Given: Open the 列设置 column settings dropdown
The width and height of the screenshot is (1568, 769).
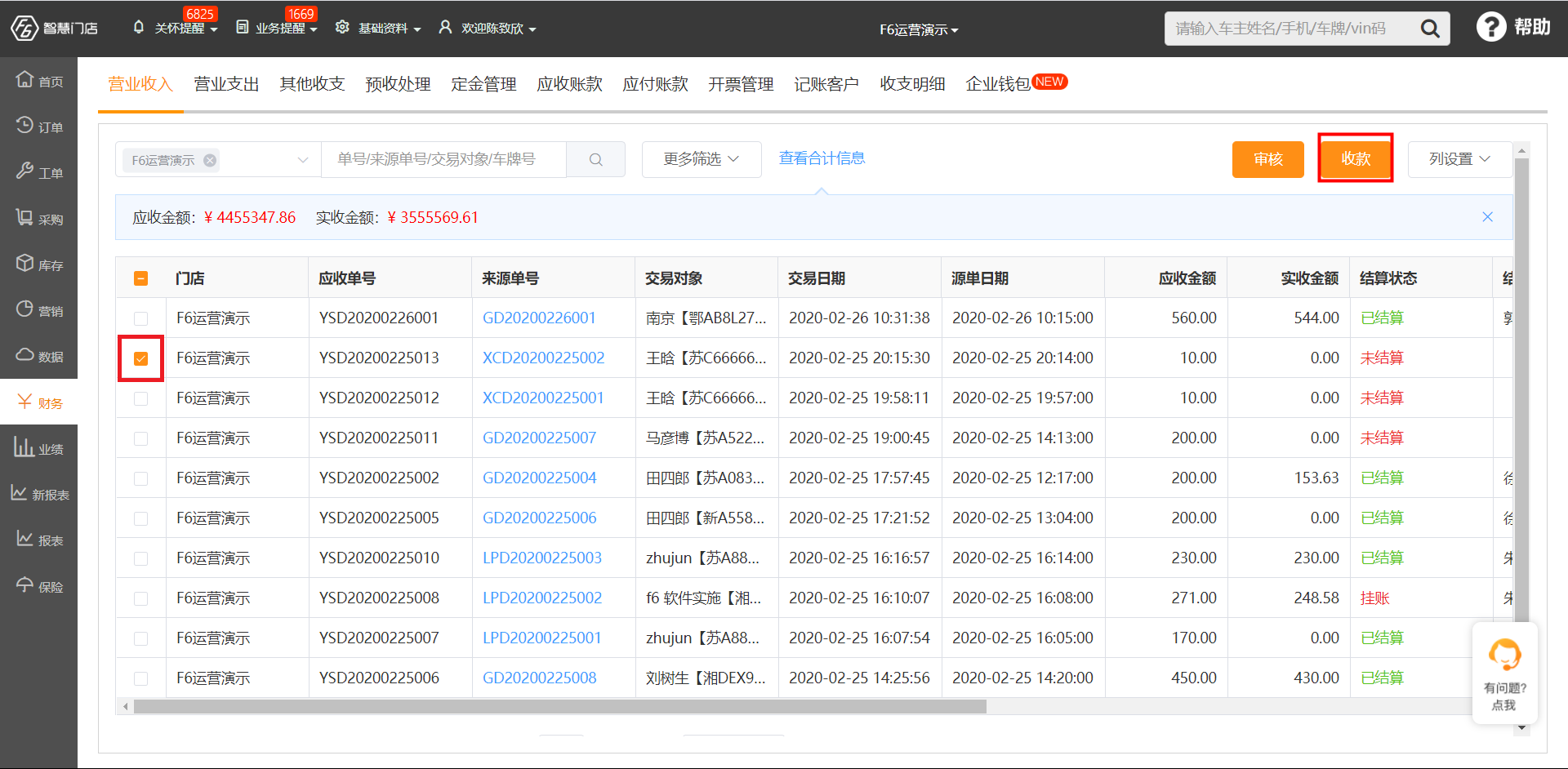Looking at the screenshot, I should point(1459,159).
